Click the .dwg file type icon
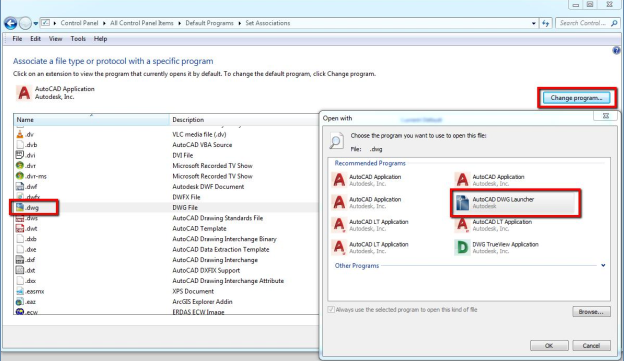Viewport: 624px width, 361px height. [x=20, y=207]
